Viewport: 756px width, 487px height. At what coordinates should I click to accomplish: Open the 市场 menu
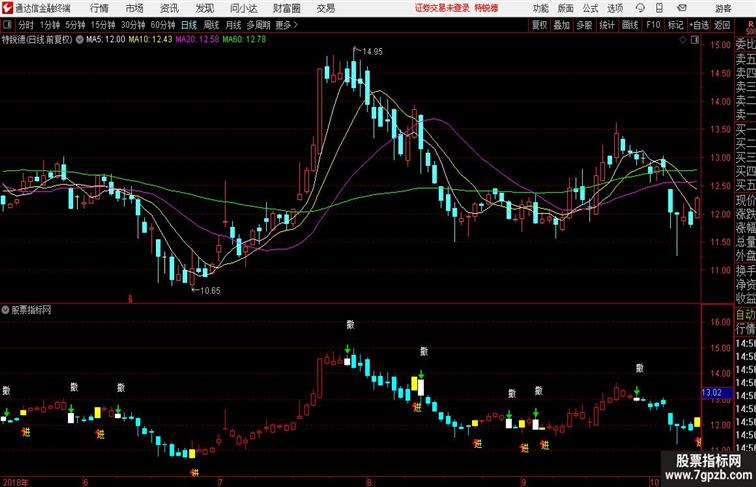point(135,8)
